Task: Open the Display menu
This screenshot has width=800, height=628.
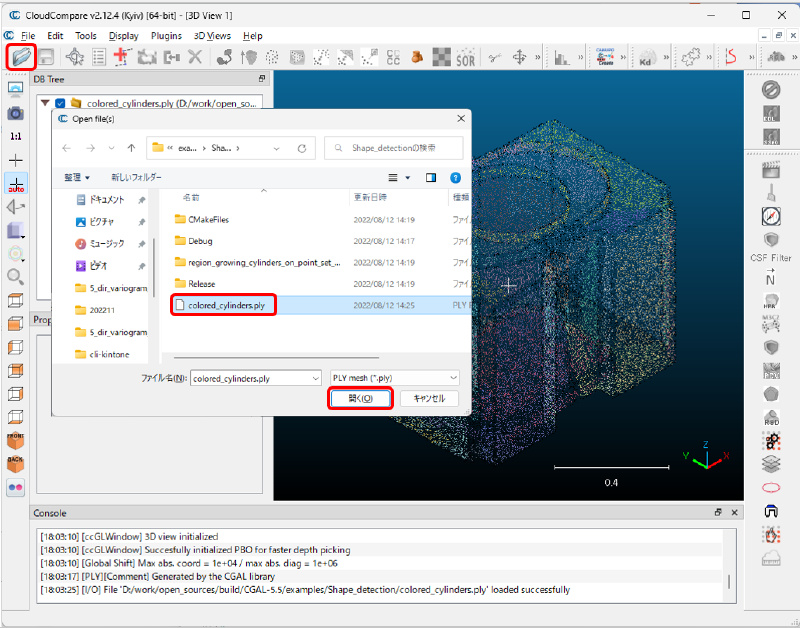Action: [124, 36]
